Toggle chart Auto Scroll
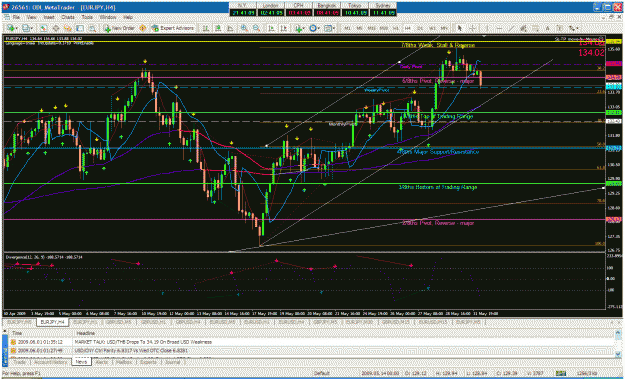The width and height of the screenshot is (625, 379). point(271,28)
